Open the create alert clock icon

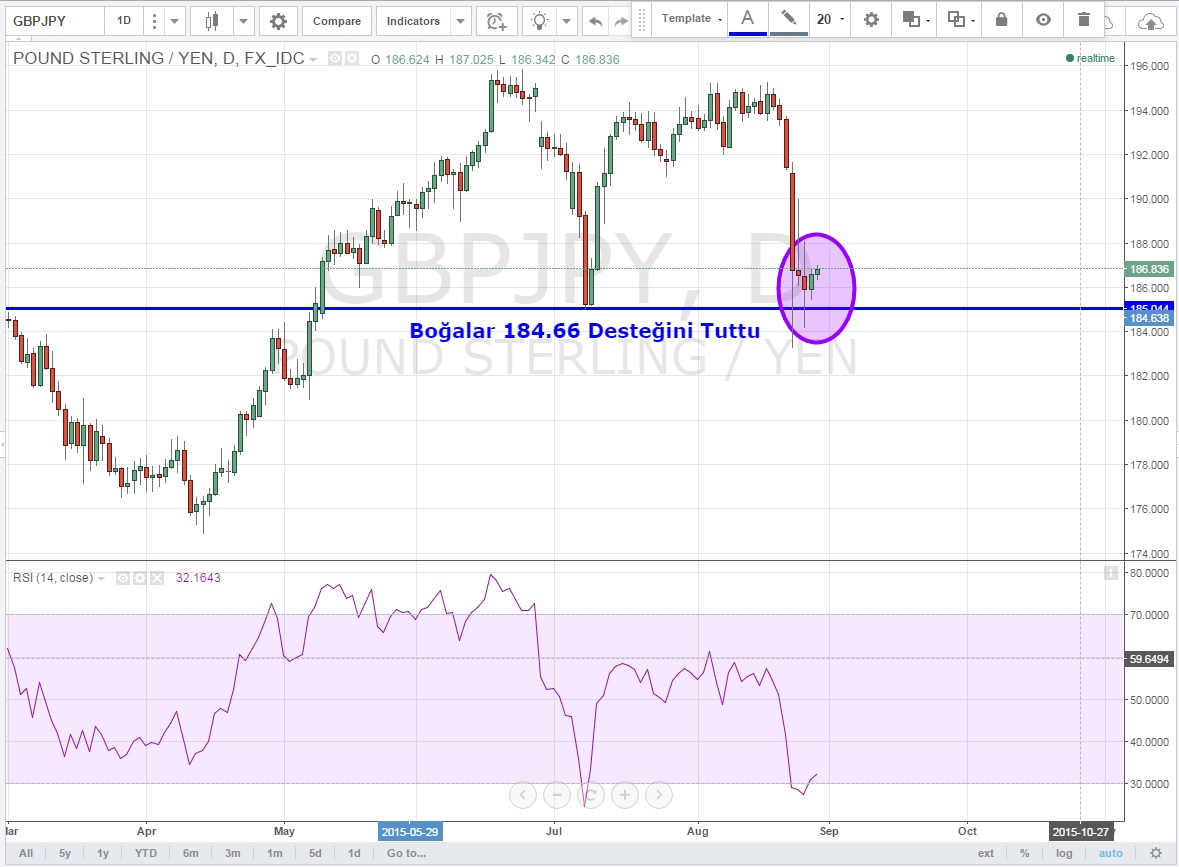click(495, 21)
